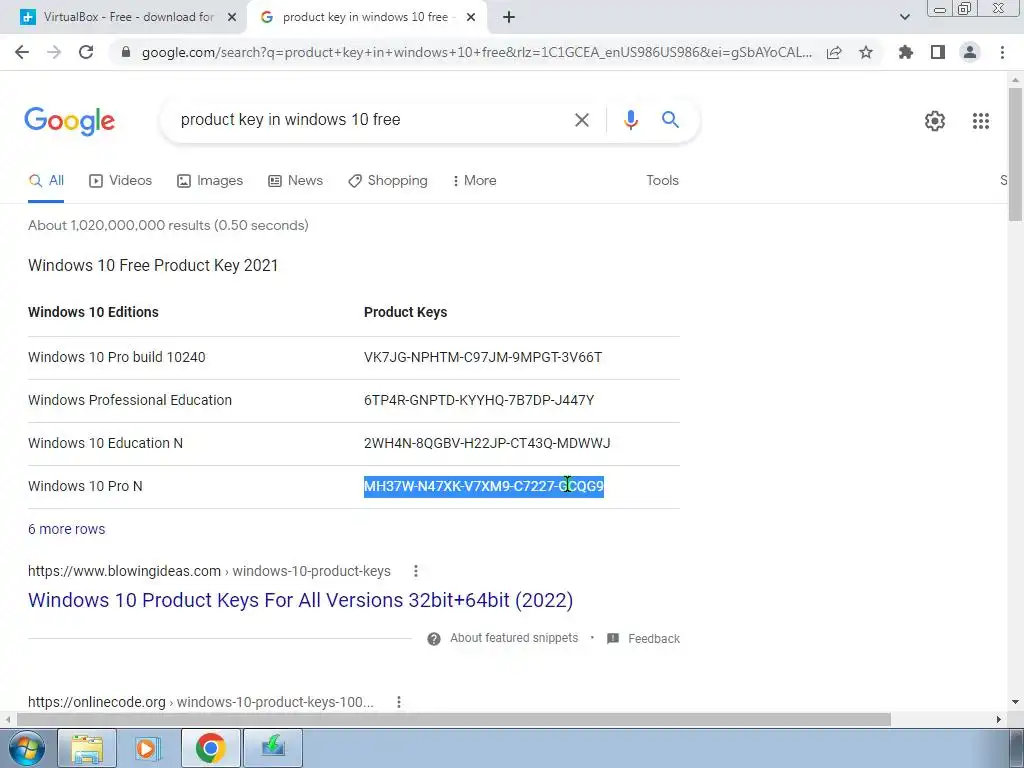The height and width of the screenshot is (768, 1024).
Task: Open the media player taskbar icon
Action: click(x=148, y=748)
